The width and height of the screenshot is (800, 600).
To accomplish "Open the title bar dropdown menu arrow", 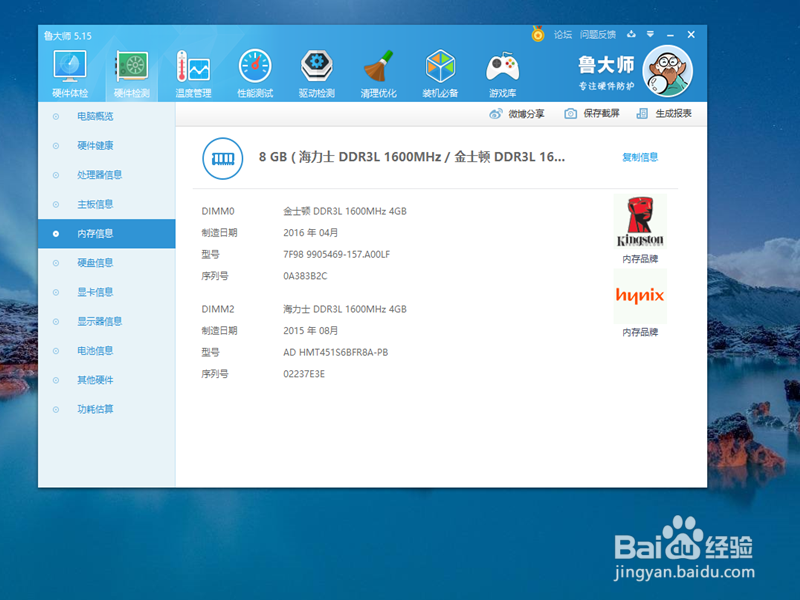I will [x=651, y=34].
